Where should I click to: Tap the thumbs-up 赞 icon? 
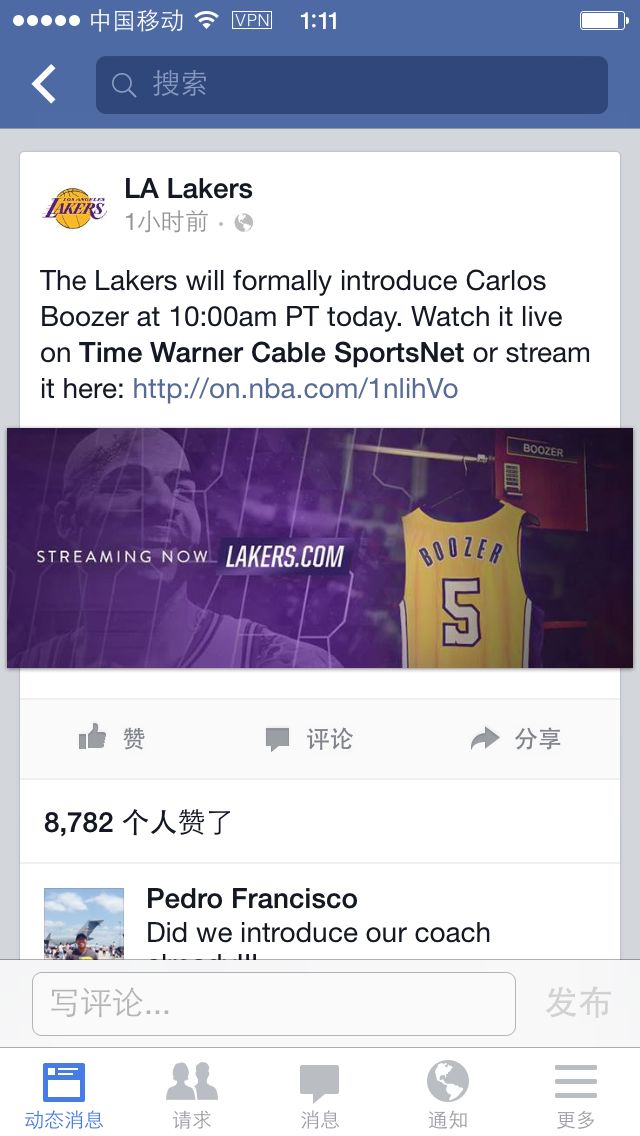coord(92,738)
